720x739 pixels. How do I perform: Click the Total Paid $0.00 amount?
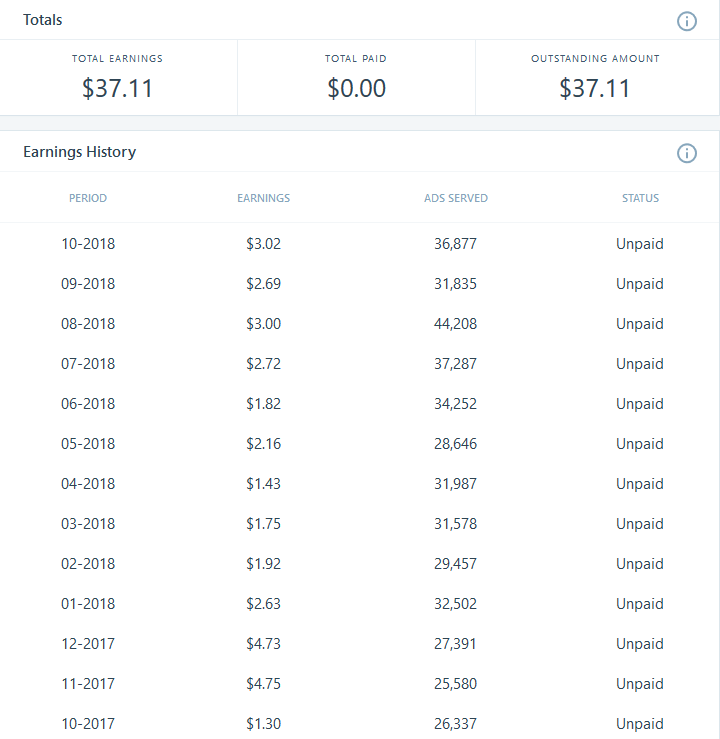click(356, 88)
